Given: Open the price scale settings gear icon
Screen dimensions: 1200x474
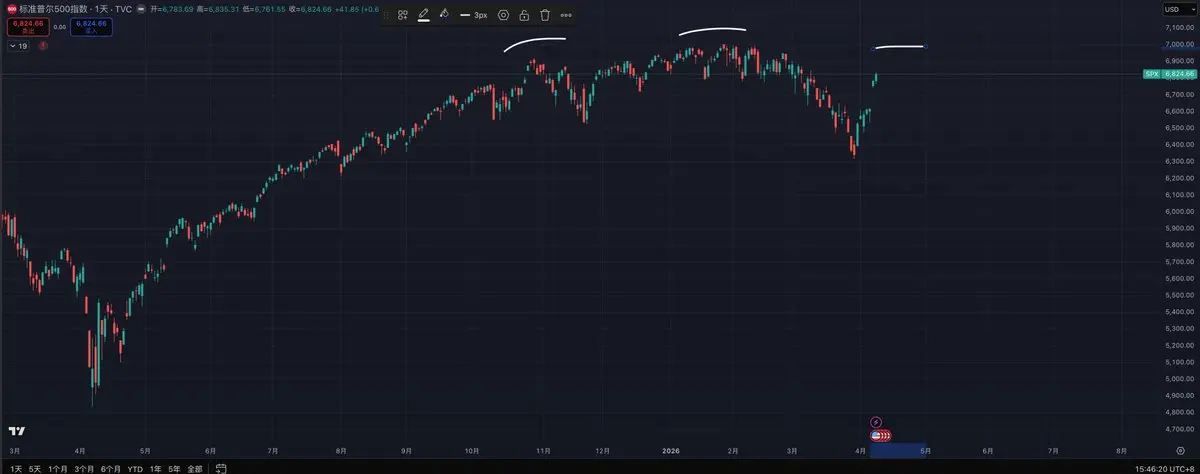Looking at the screenshot, I should coord(1181,451).
